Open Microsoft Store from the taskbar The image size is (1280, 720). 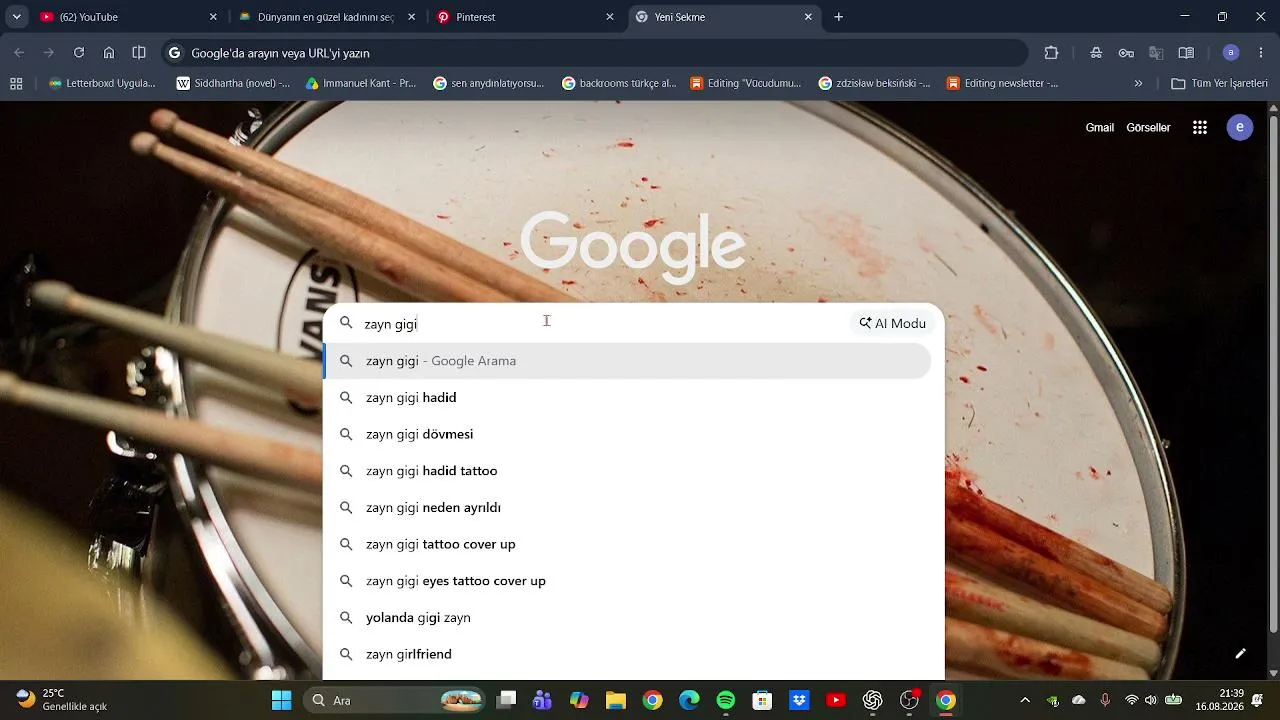coord(762,700)
